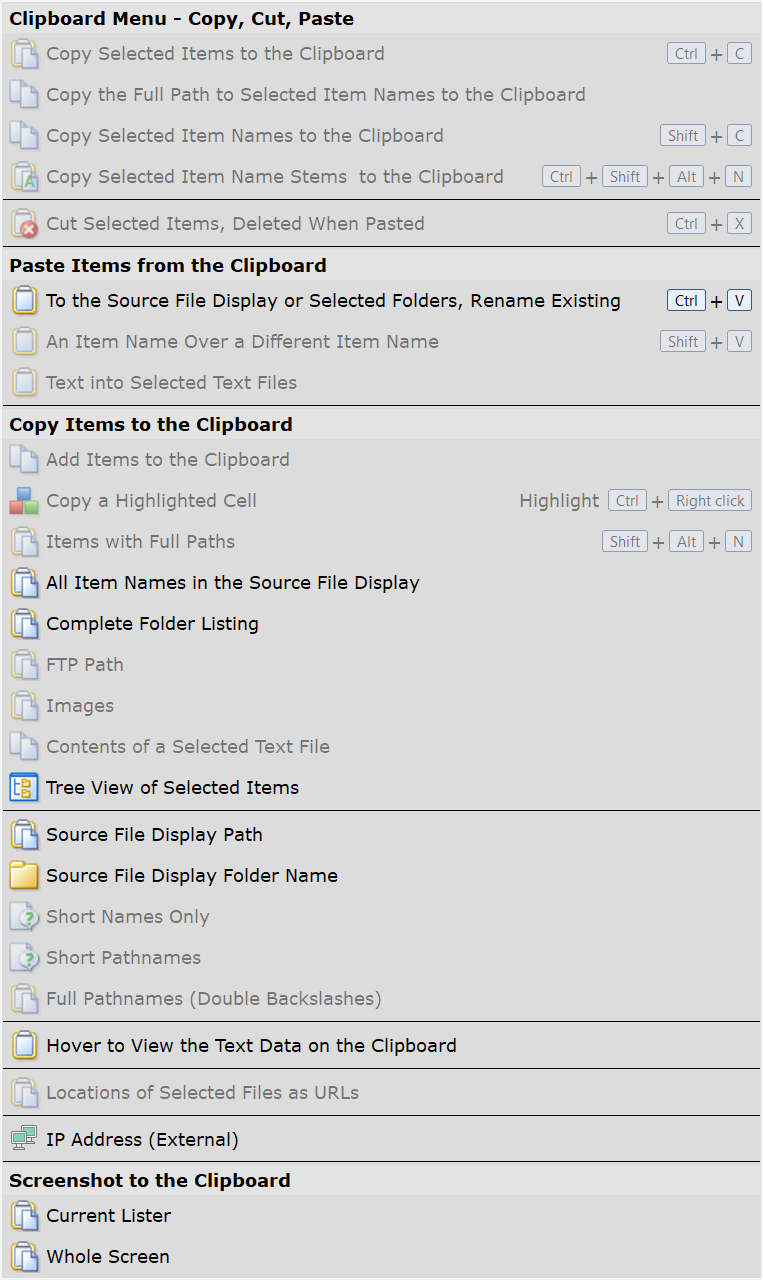Click the Complete Folder Listing clipboard icon
Viewport: 763px width, 1280px height.
point(23,624)
